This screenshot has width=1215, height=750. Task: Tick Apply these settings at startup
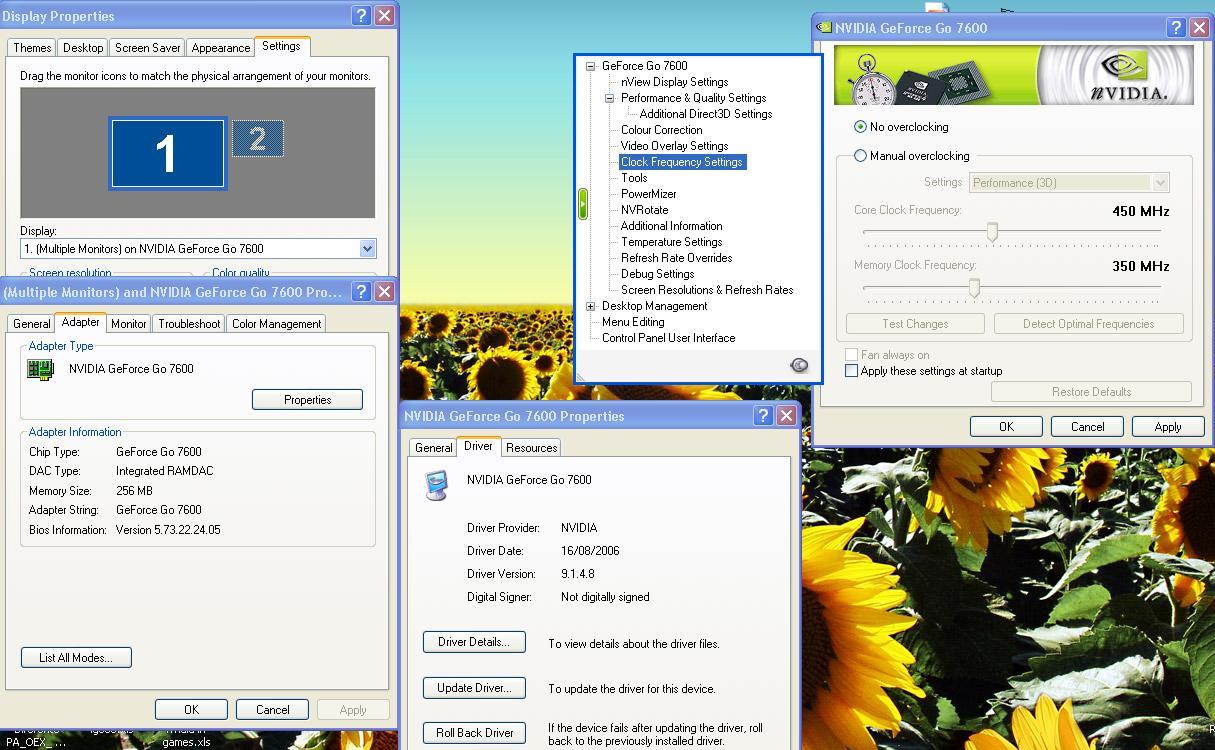point(852,371)
